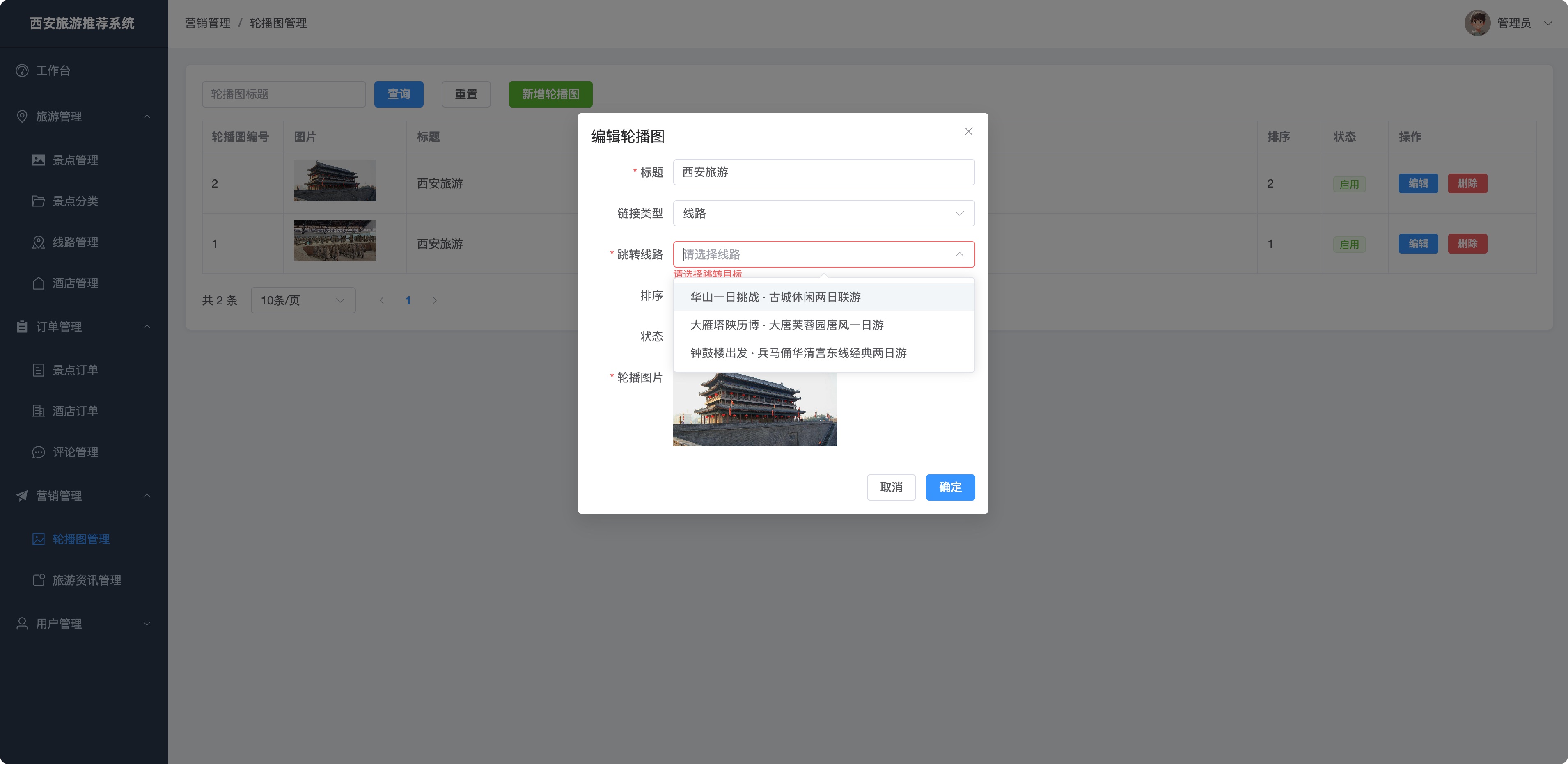This screenshot has width=1568, height=764.
Task: Click the 启用 status tag in row 1
Action: pos(1350,244)
